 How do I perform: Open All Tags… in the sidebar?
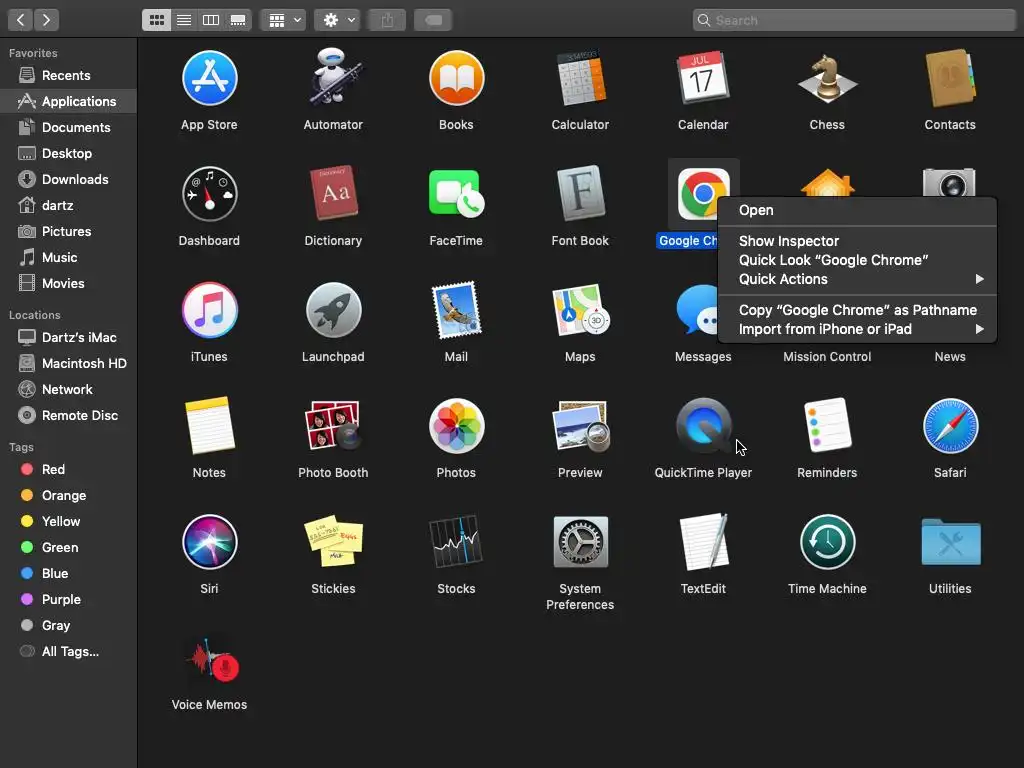pos(68,651)
